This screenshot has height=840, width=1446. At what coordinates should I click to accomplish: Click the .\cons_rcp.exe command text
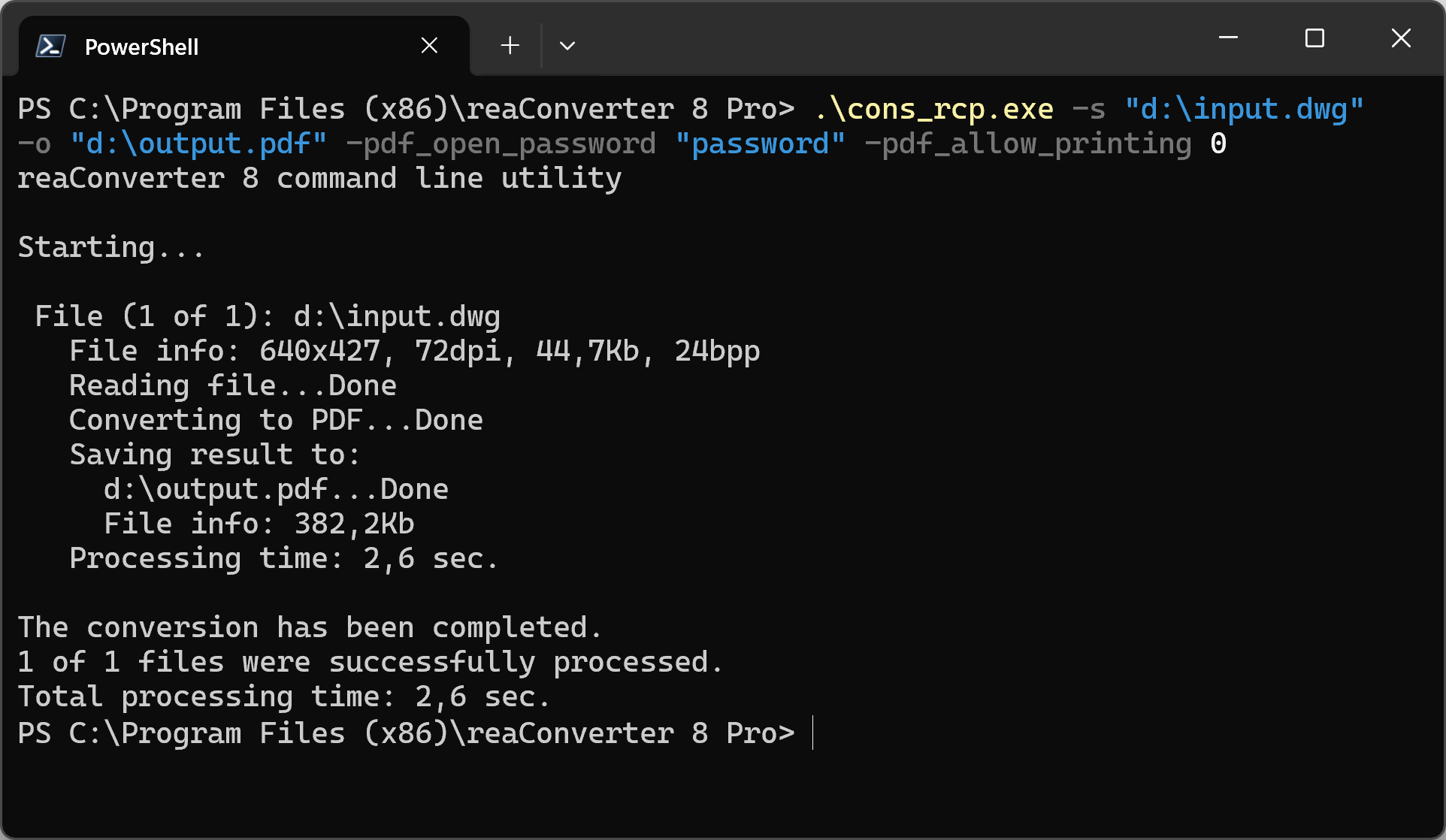[933, 109]
